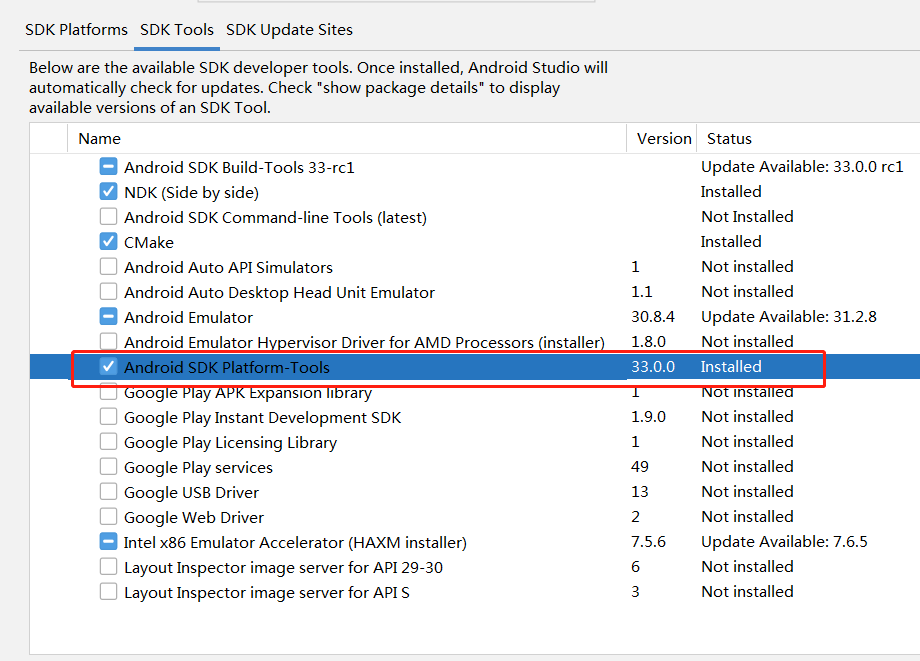Select the SDK Tools tab
Image resolution: width=920 pixels, height=661 pixels.
click(177, 29)
